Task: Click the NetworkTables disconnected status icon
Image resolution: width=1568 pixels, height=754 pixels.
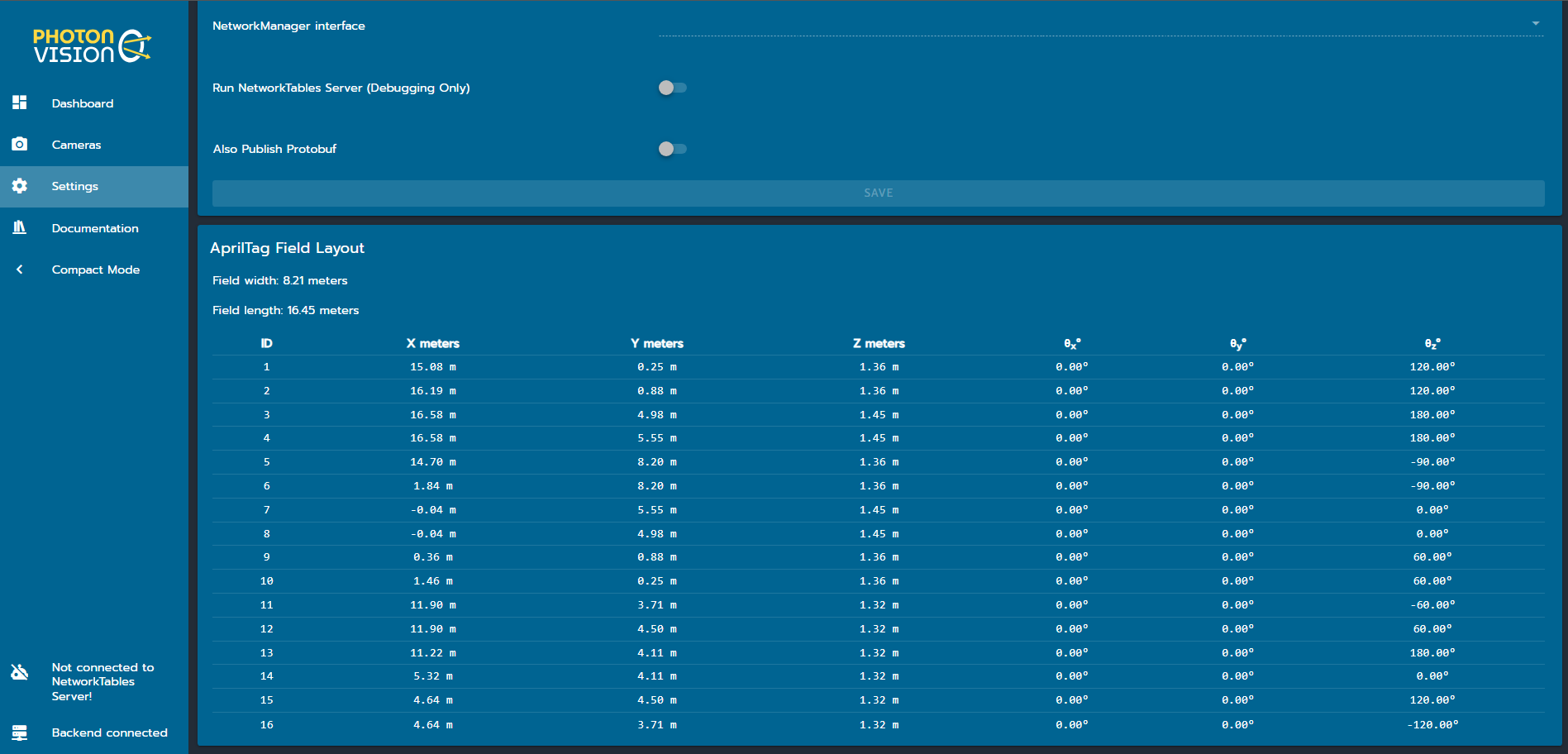Action: click(20, 672)
